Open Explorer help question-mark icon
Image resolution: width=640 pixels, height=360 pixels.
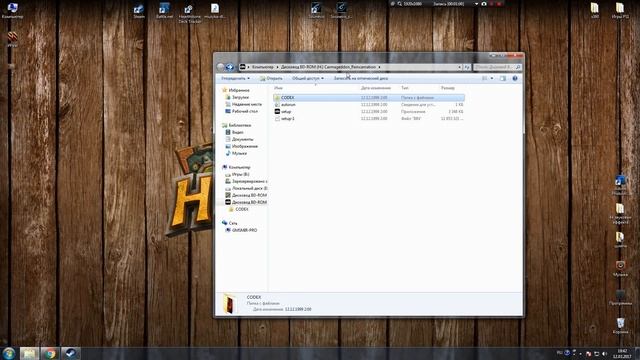coord(515,78)
